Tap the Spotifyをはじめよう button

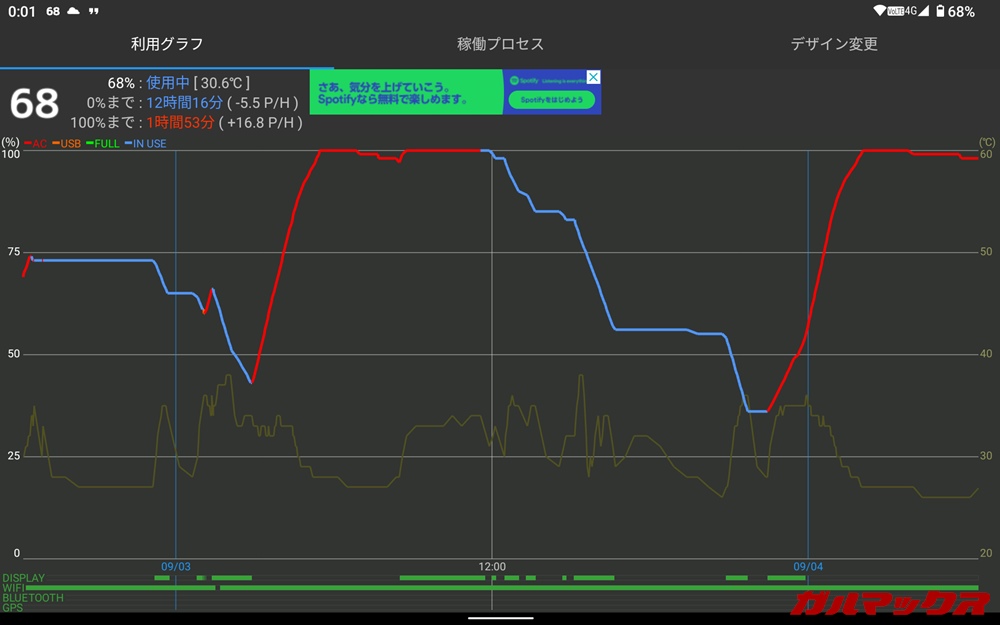pos(551,100)
